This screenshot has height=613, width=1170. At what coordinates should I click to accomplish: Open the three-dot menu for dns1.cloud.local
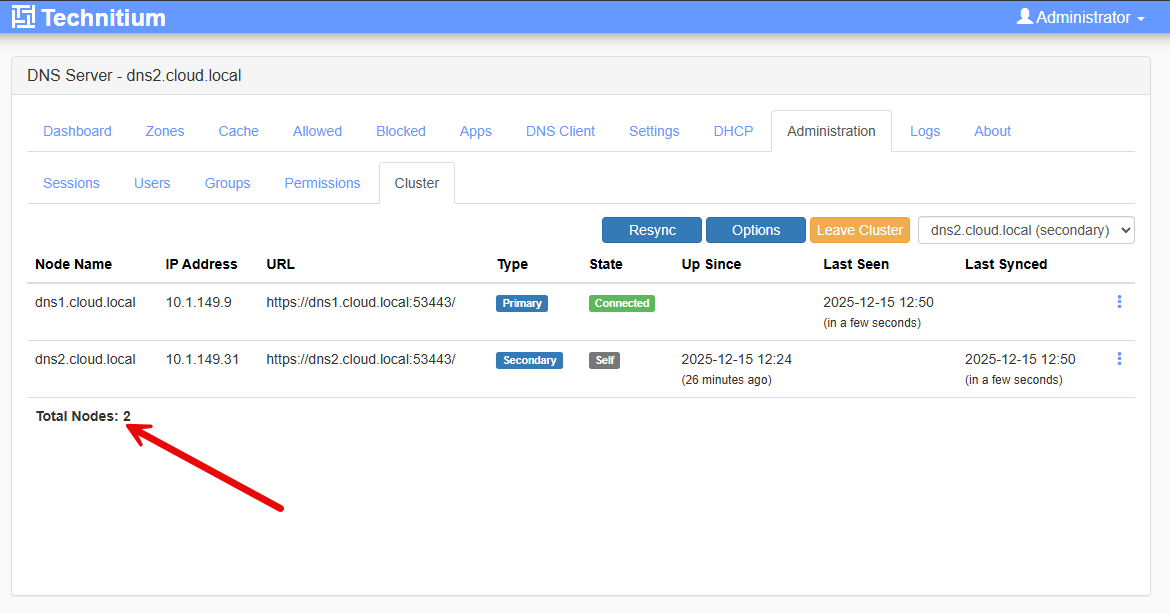click(x=1119, y=302)
